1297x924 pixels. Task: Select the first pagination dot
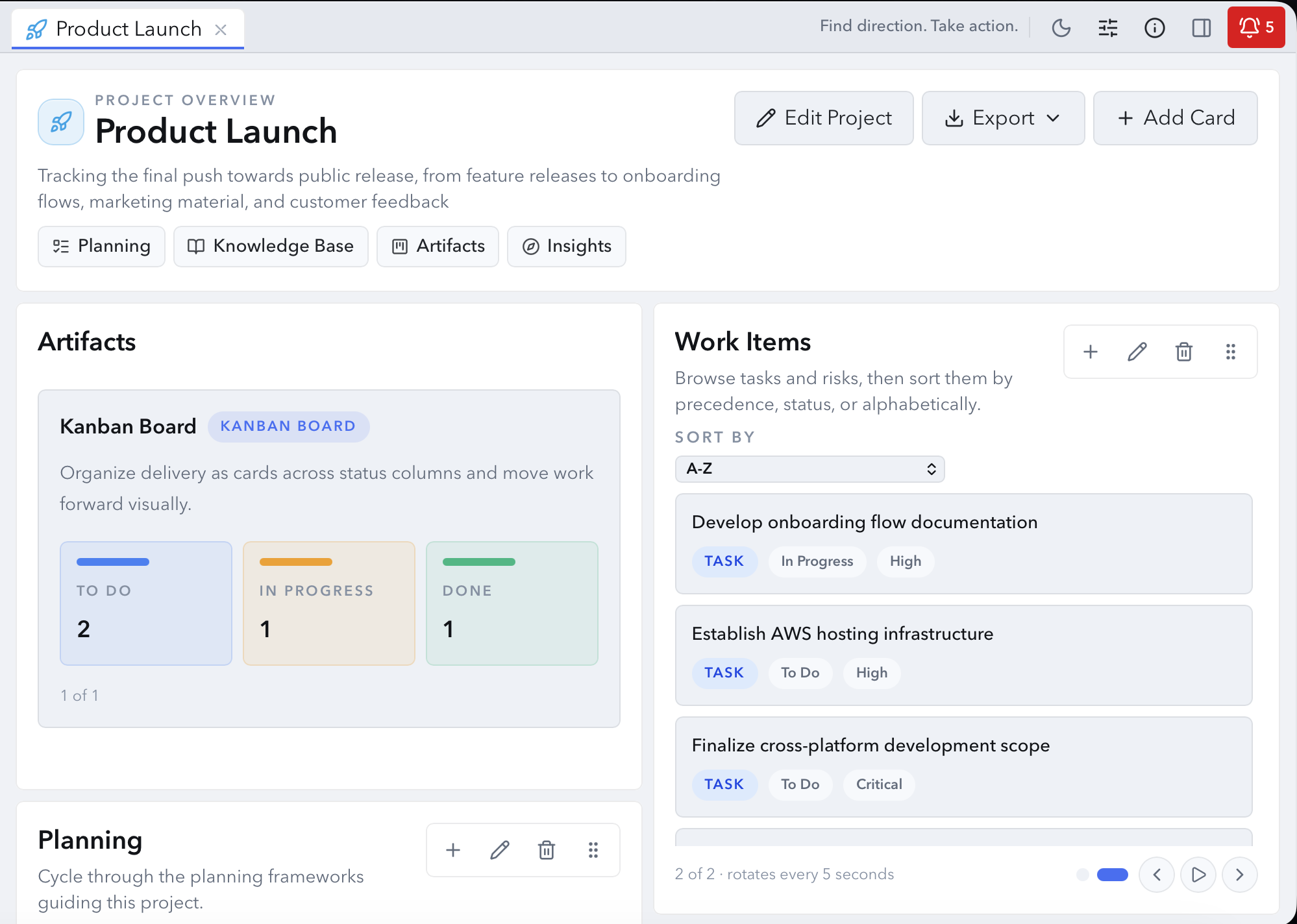(x=1083, y=875)
